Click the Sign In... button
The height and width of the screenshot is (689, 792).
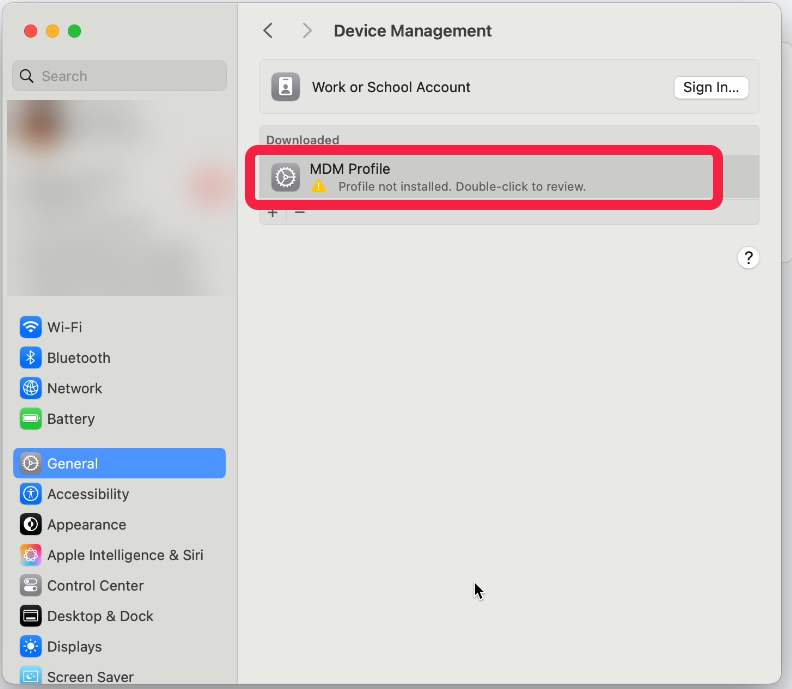(711, 87)
